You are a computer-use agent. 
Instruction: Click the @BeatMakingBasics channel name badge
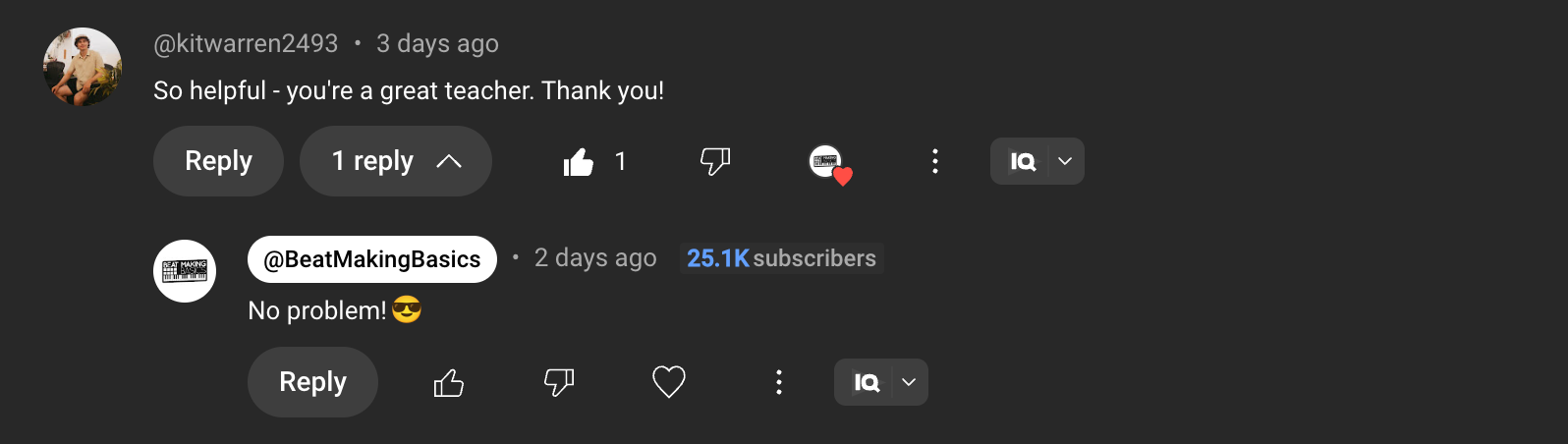point(372,259)
